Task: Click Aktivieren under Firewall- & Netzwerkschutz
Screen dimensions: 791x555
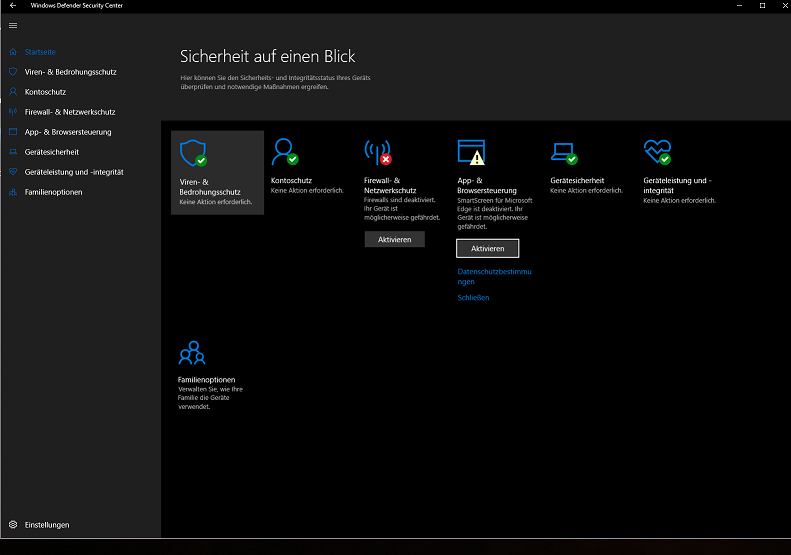Action: tap(394, 239)
